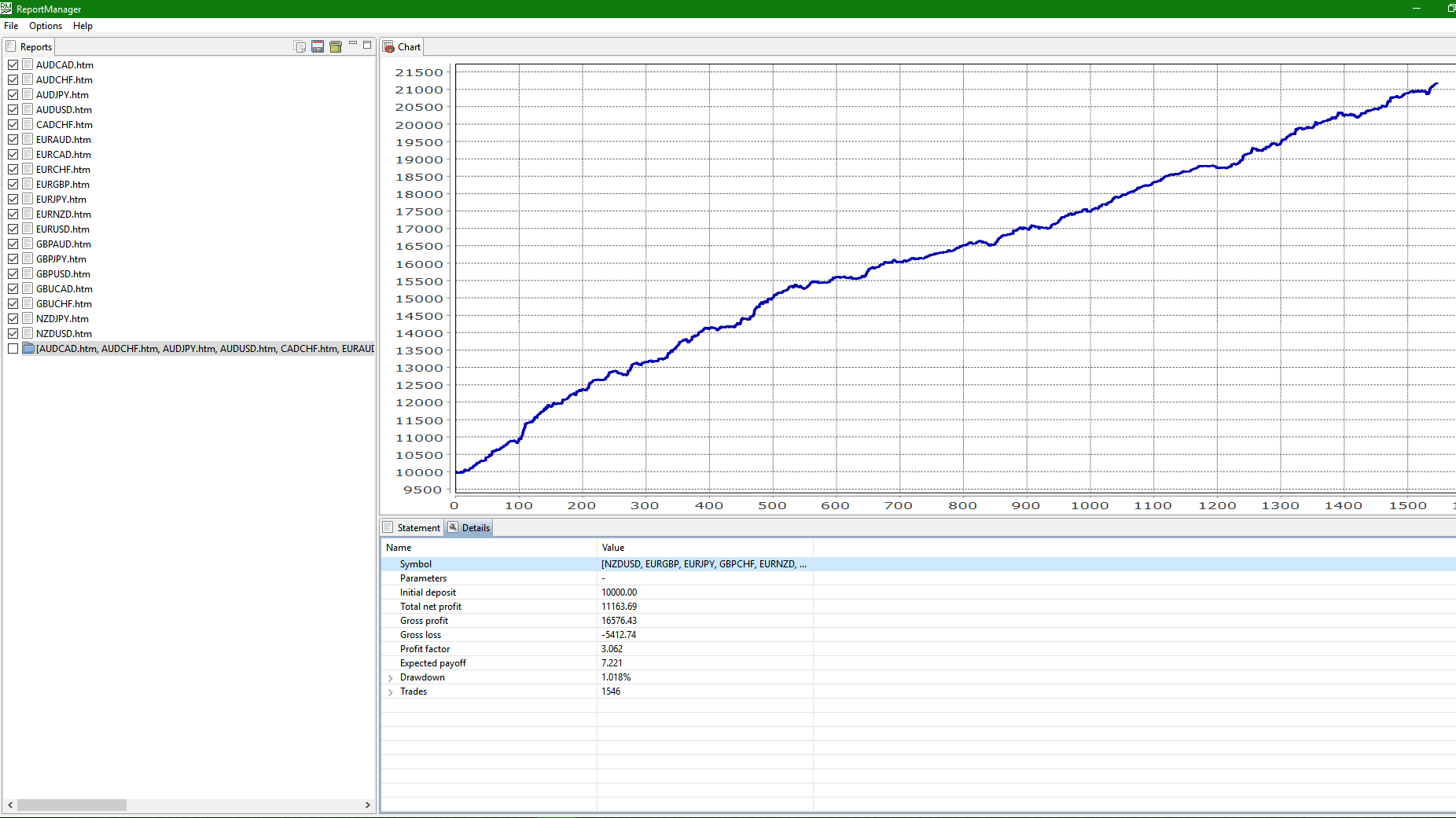Click the document icon next to AUDUSD.htm
Screen dimensions: 1456x818
(28, 109)
